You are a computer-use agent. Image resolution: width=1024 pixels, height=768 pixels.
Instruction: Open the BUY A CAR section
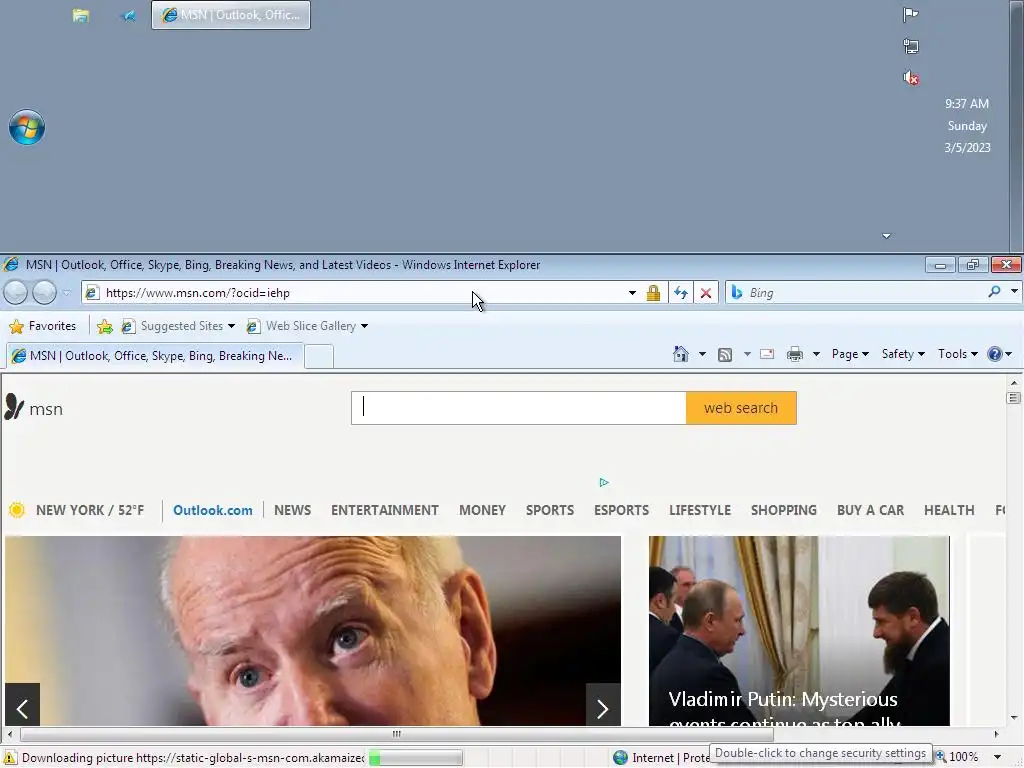[x=871, y=510]
